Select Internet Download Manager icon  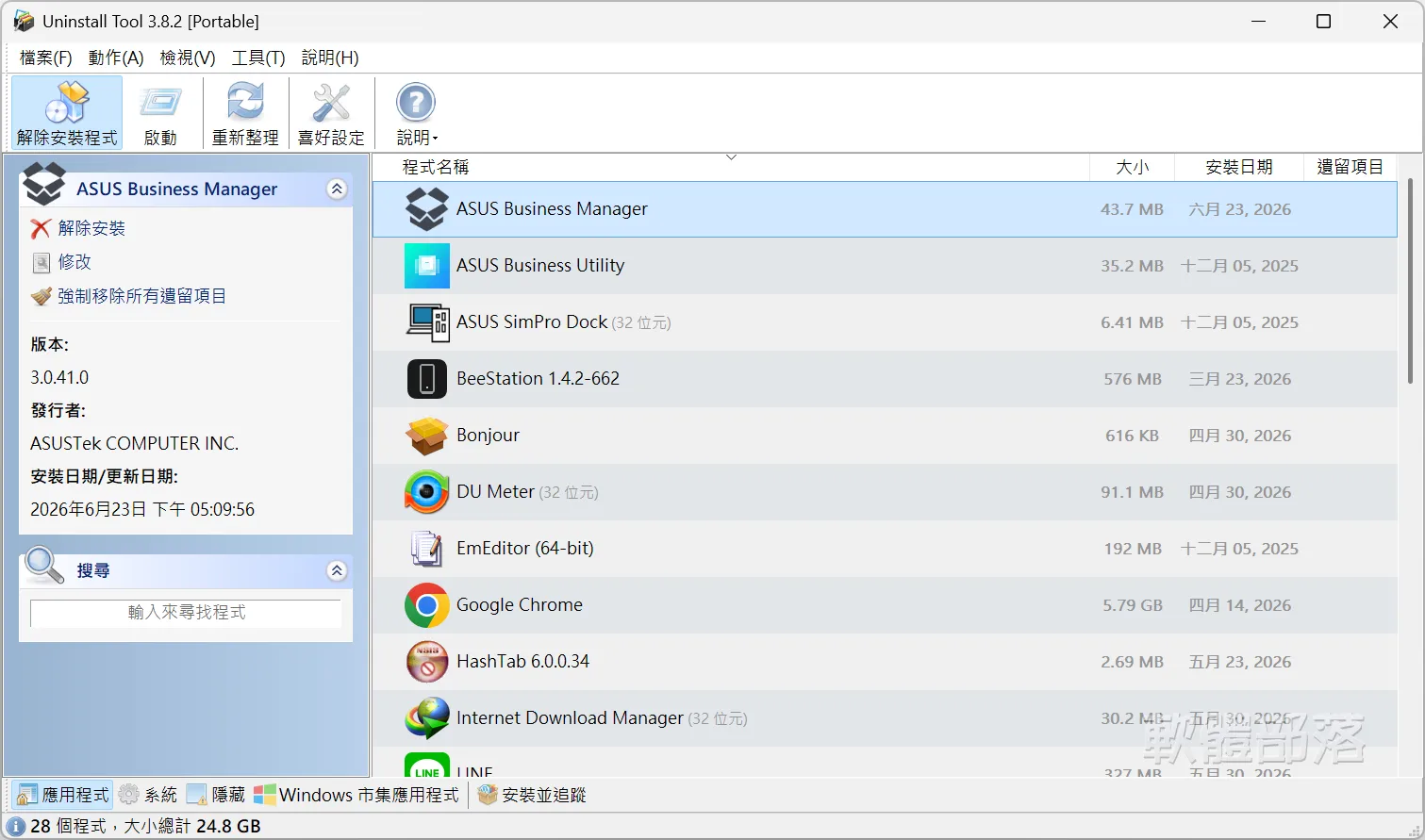(x=427, y=718)
